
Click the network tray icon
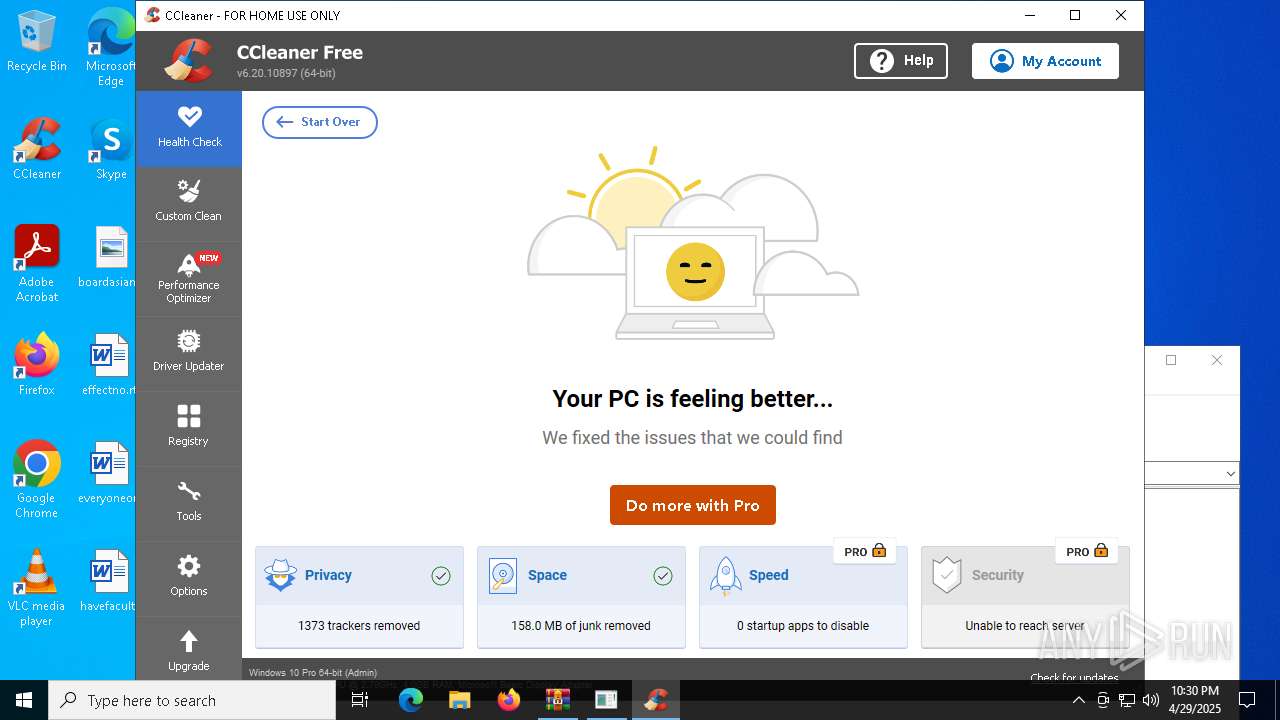[x=1127, y=700]
